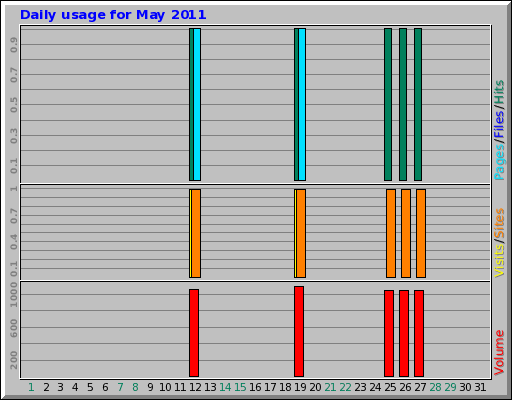Click the green Hits bar for day 25

(x=388, y=104)
